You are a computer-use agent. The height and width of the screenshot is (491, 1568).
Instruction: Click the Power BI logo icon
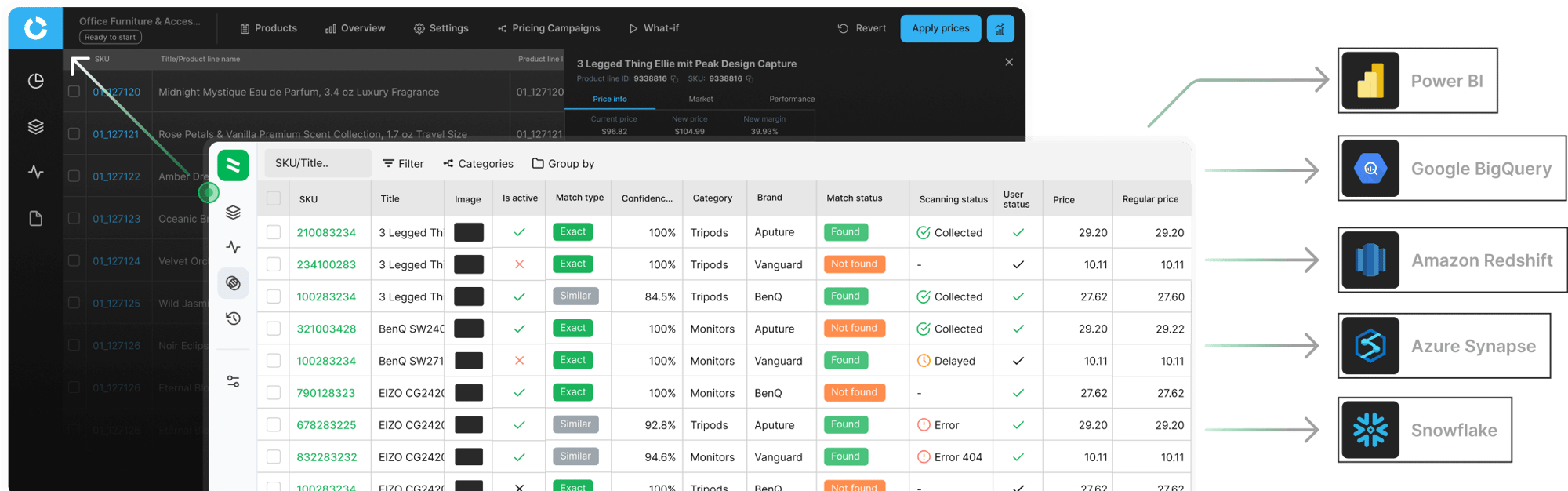click(1370, 81)
